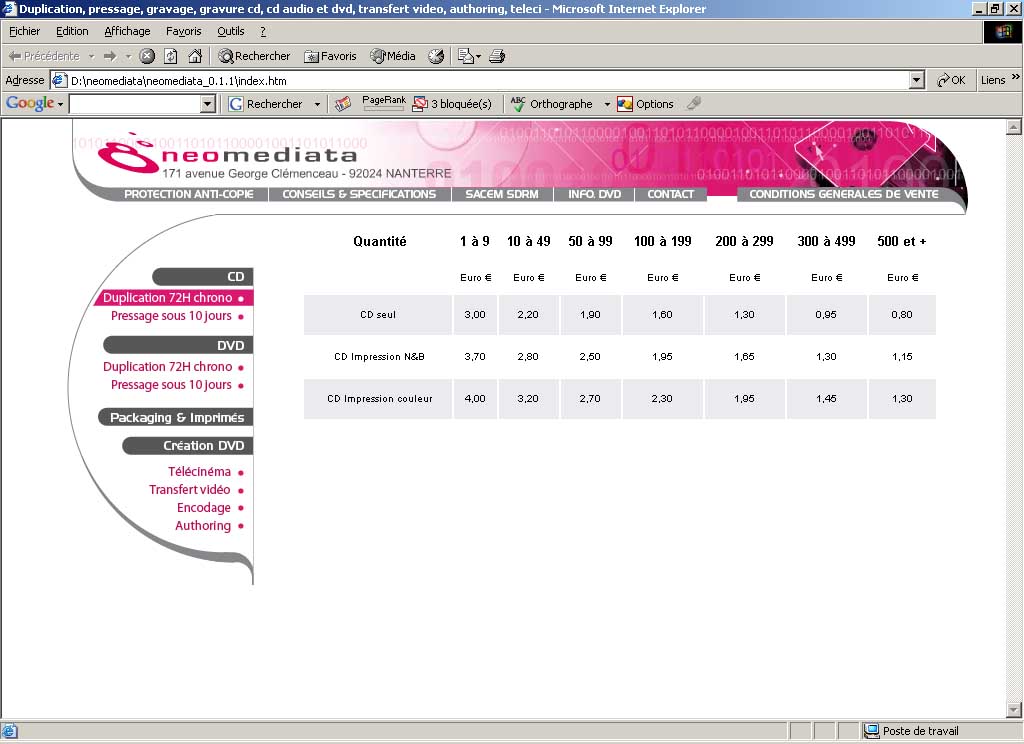1024x744 pixels.
Task: Open the Transfert vidéo link
Action: (195, 489)
